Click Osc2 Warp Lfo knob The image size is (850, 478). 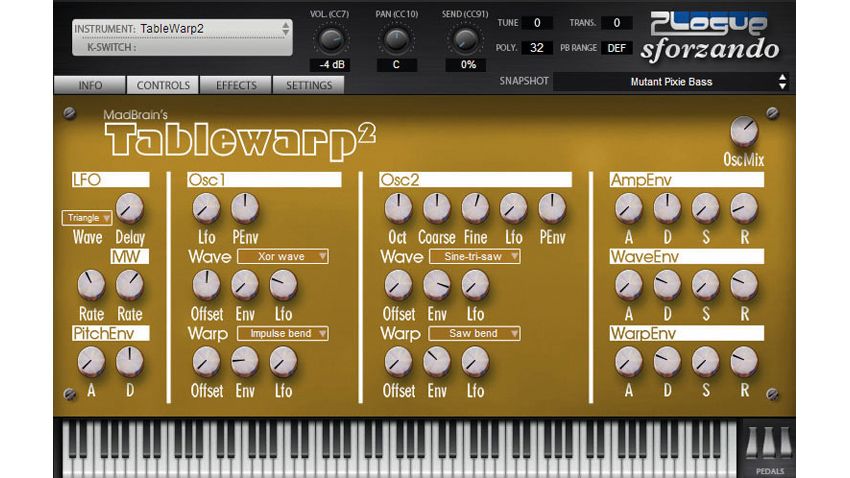475,362
